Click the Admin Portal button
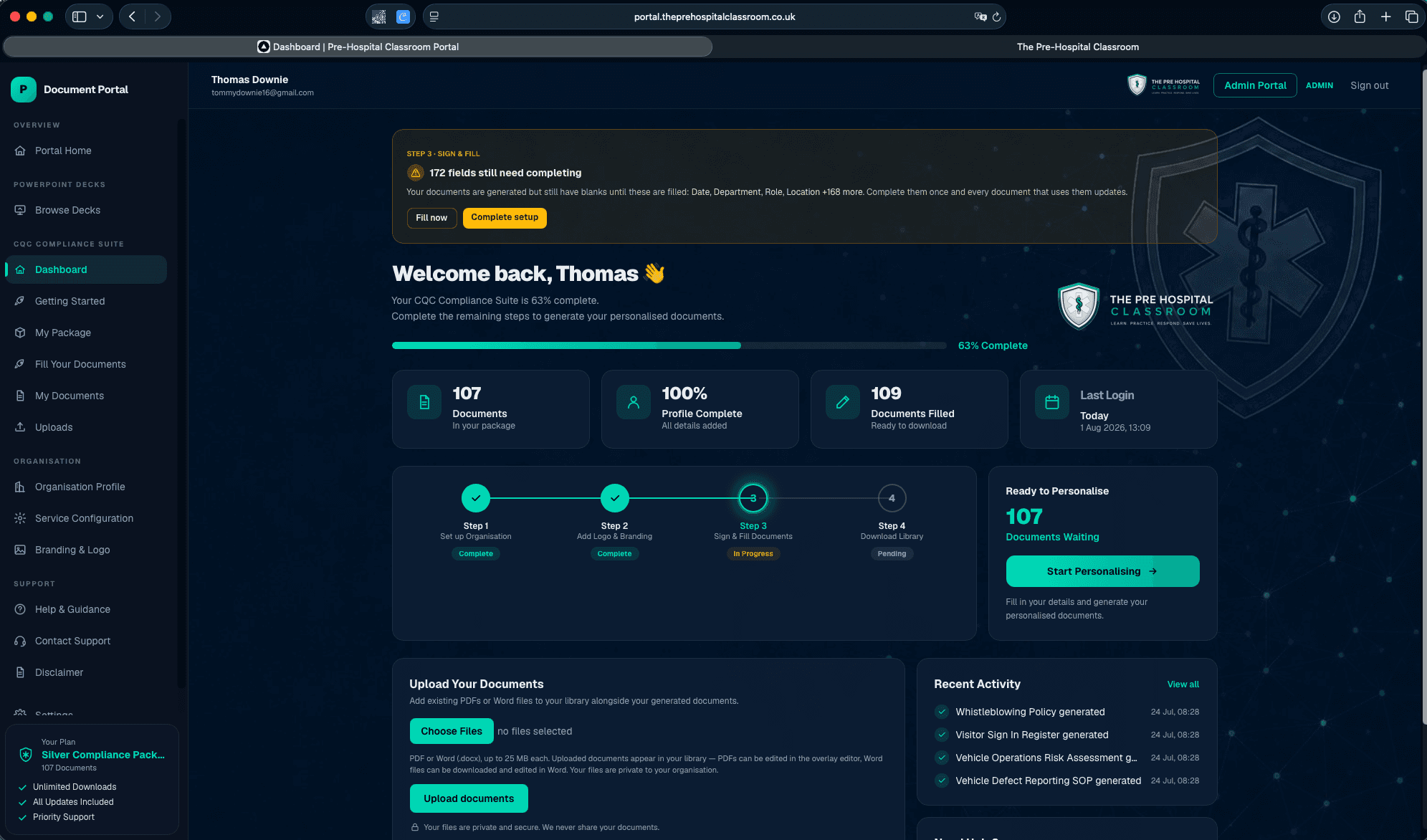Viewport: 1427px width, 840px height. (1255, 85)
